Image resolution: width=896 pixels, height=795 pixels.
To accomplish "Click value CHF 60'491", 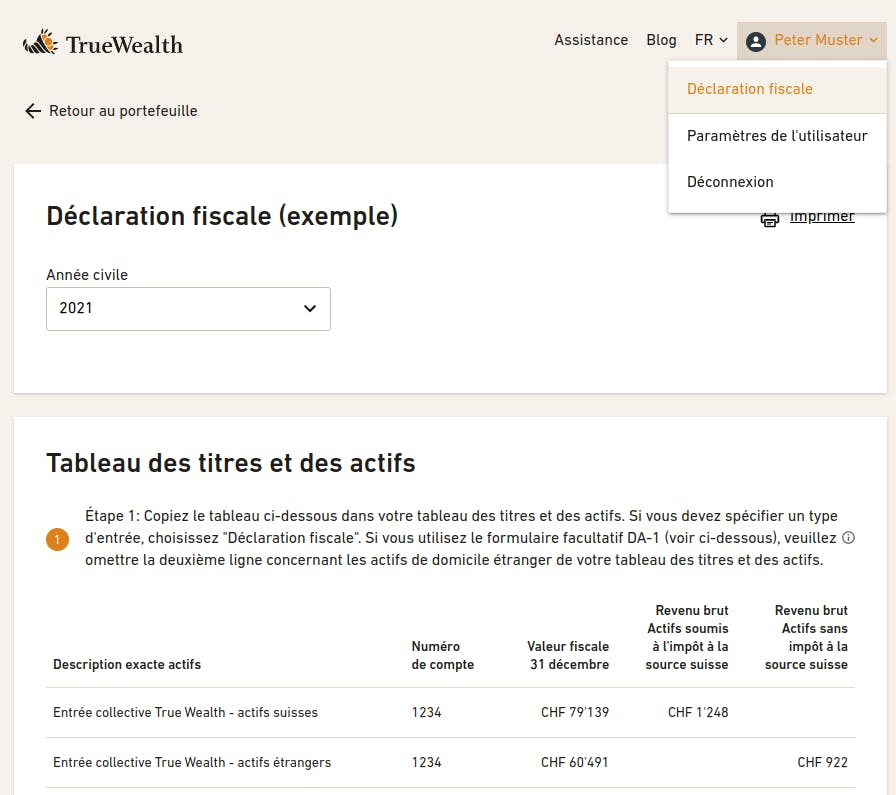I will coord(575,762).
